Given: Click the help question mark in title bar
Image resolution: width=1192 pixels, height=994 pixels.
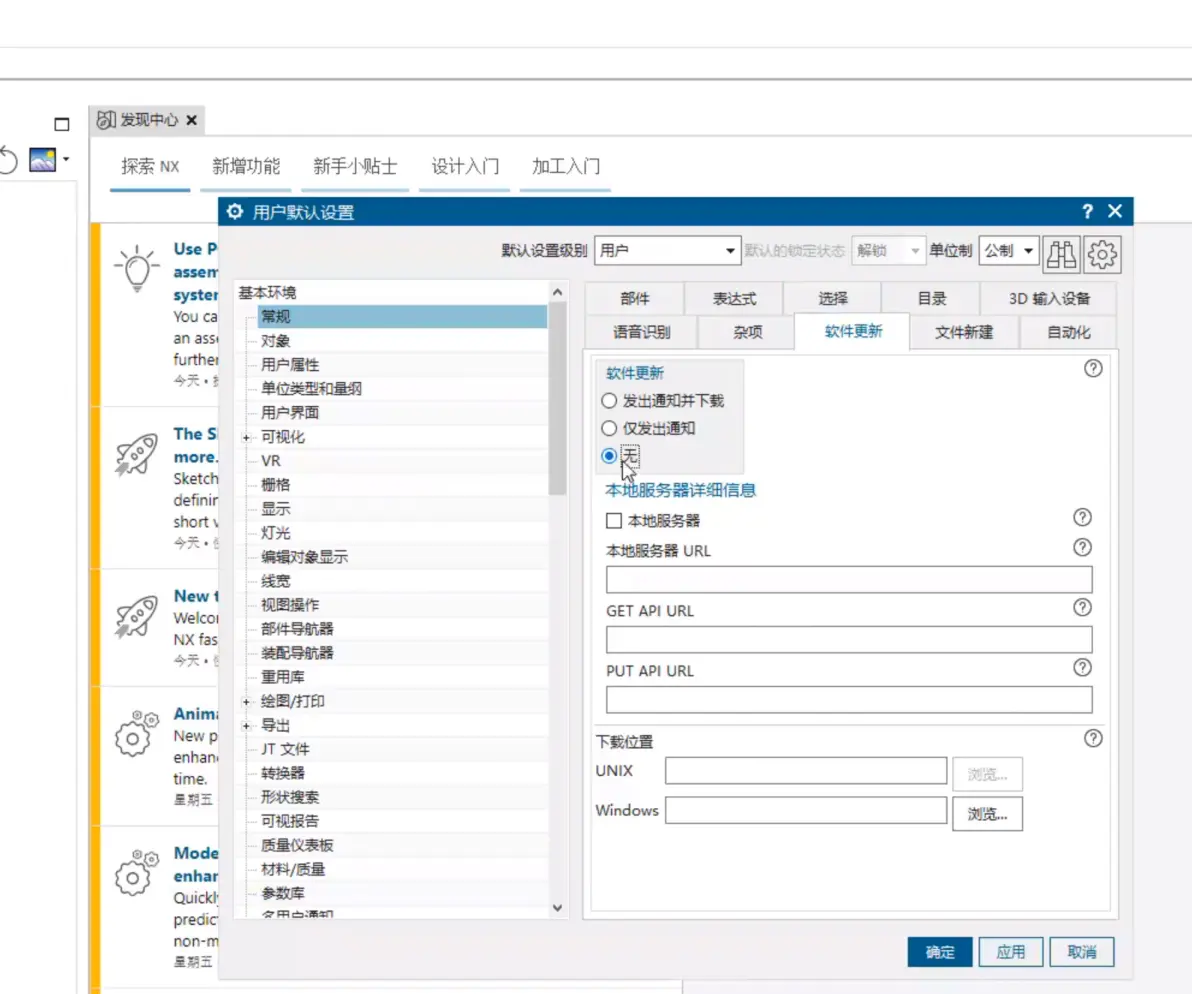Looking at the screenshot, I should tap(1087, 211).
